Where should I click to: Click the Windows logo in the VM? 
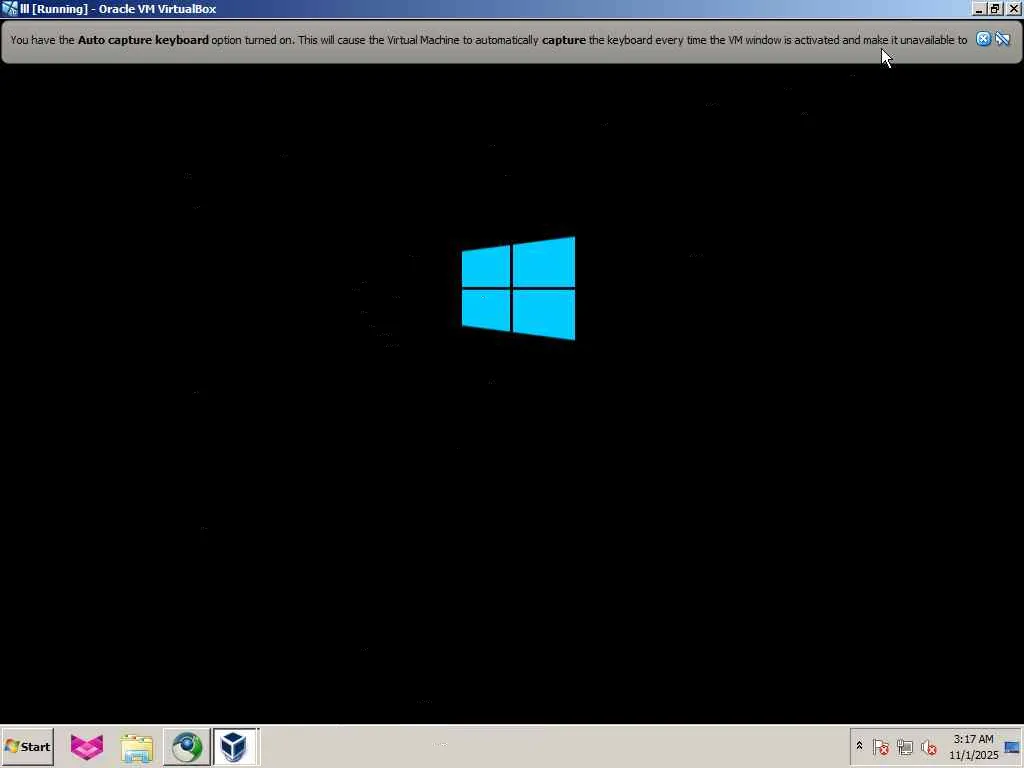(x=519, y=288)
